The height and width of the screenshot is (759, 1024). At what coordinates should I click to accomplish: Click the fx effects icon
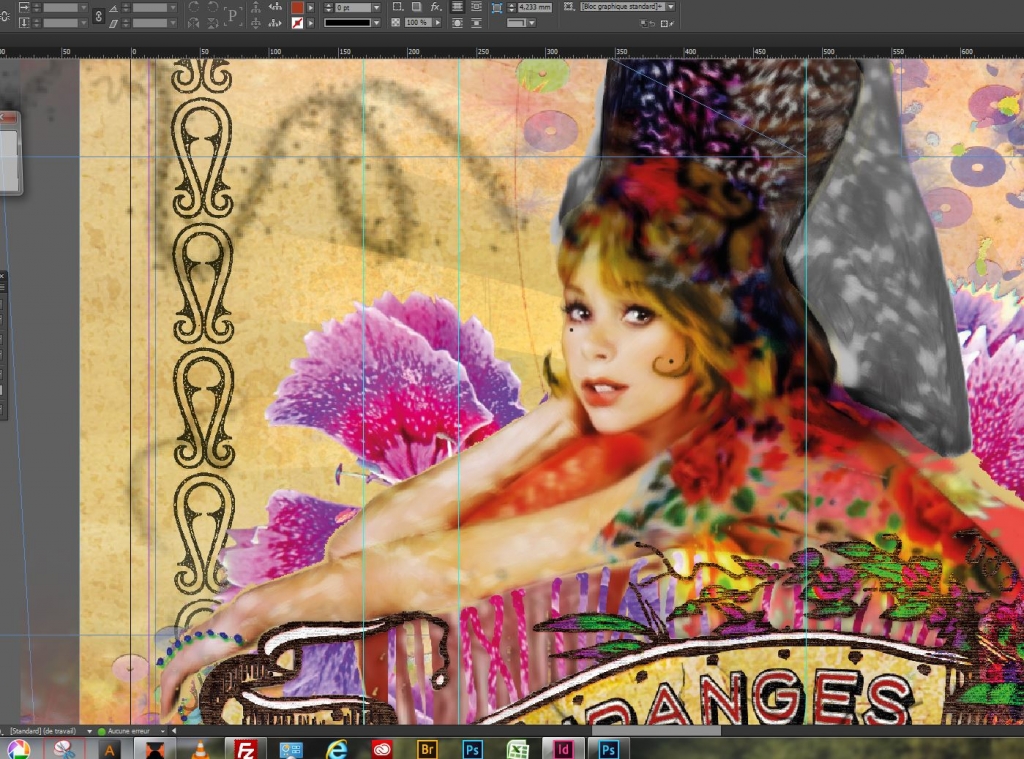(x=436, y=7)
